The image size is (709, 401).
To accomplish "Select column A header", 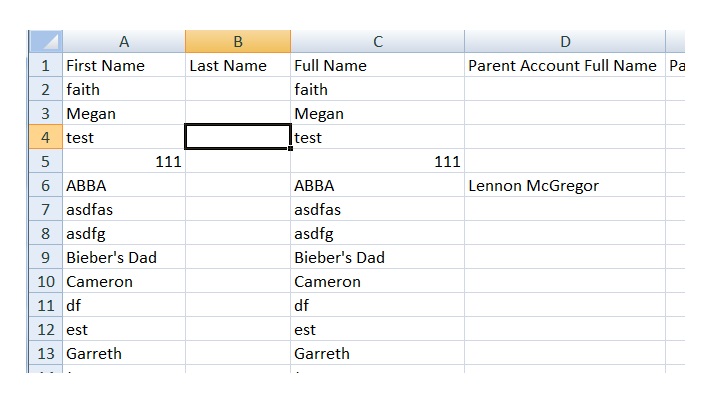I will pos(124,42).
